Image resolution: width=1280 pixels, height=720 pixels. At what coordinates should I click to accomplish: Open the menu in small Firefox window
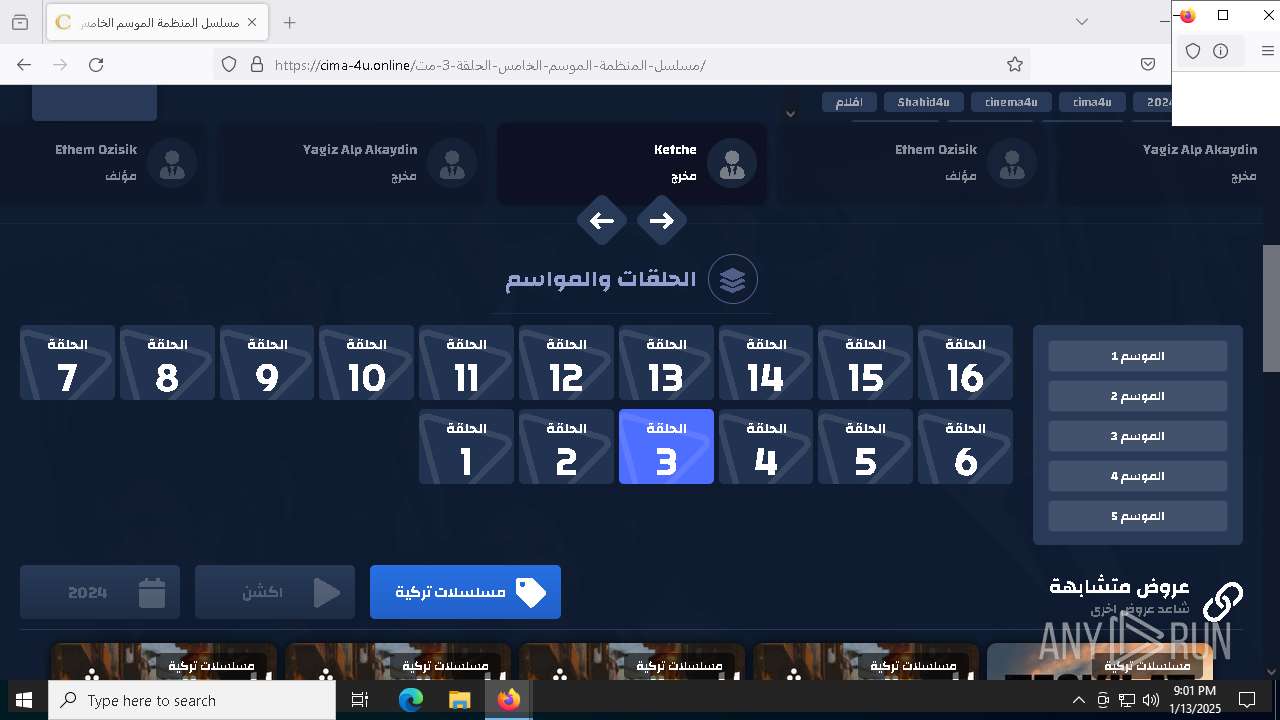(x=1267, y=51)
